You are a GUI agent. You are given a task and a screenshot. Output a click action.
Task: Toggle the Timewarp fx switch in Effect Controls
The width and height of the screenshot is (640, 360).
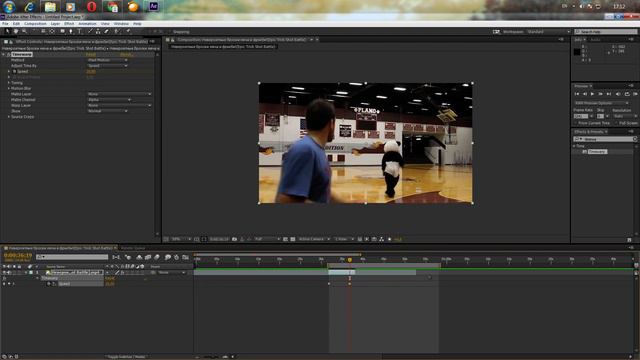point(9,54)
